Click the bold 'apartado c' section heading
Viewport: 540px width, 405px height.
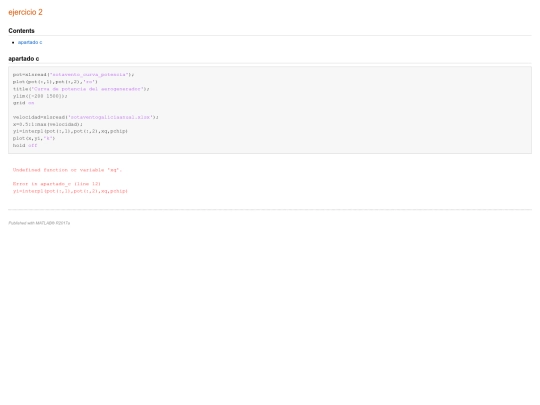pyautogui.click(x=24, y=59)
